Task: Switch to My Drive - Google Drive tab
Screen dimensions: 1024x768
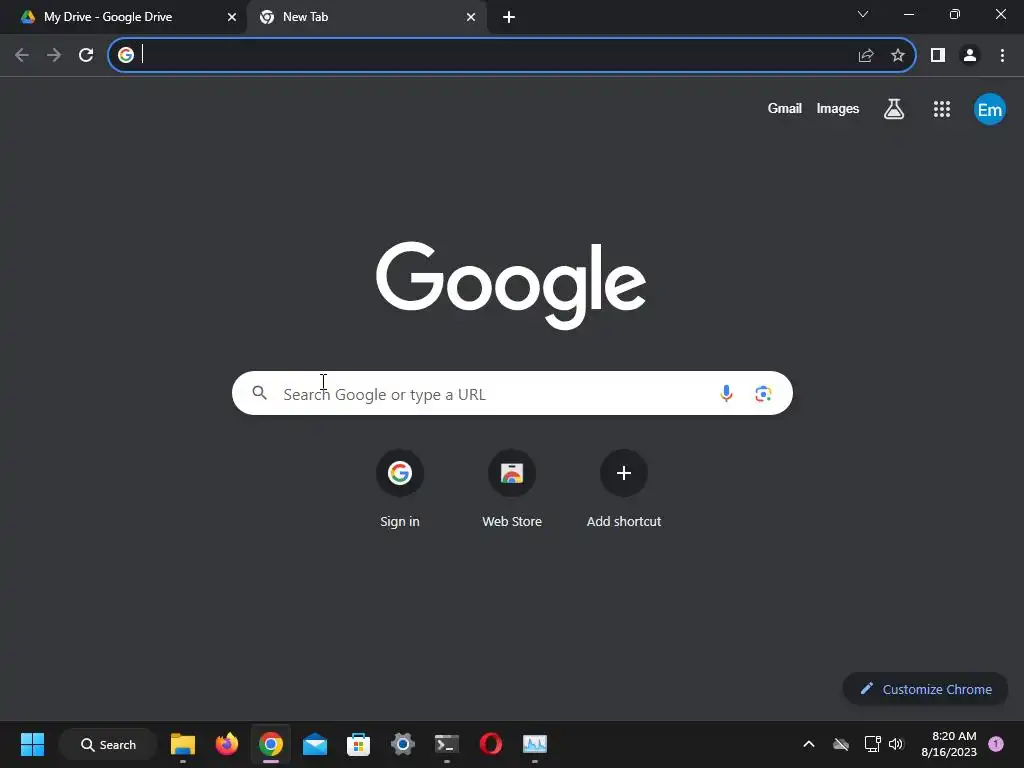Action: tap(123, 17)
